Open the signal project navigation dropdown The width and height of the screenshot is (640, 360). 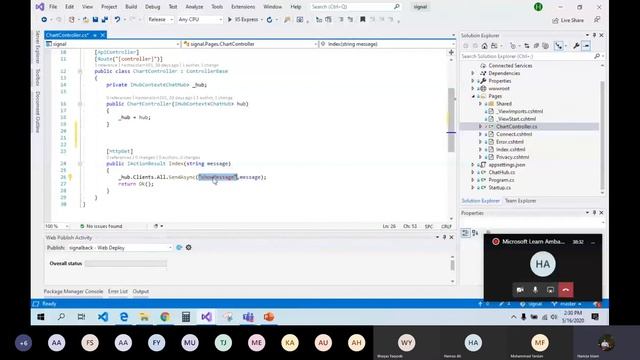pyautogui.click(x=113, y=44)
